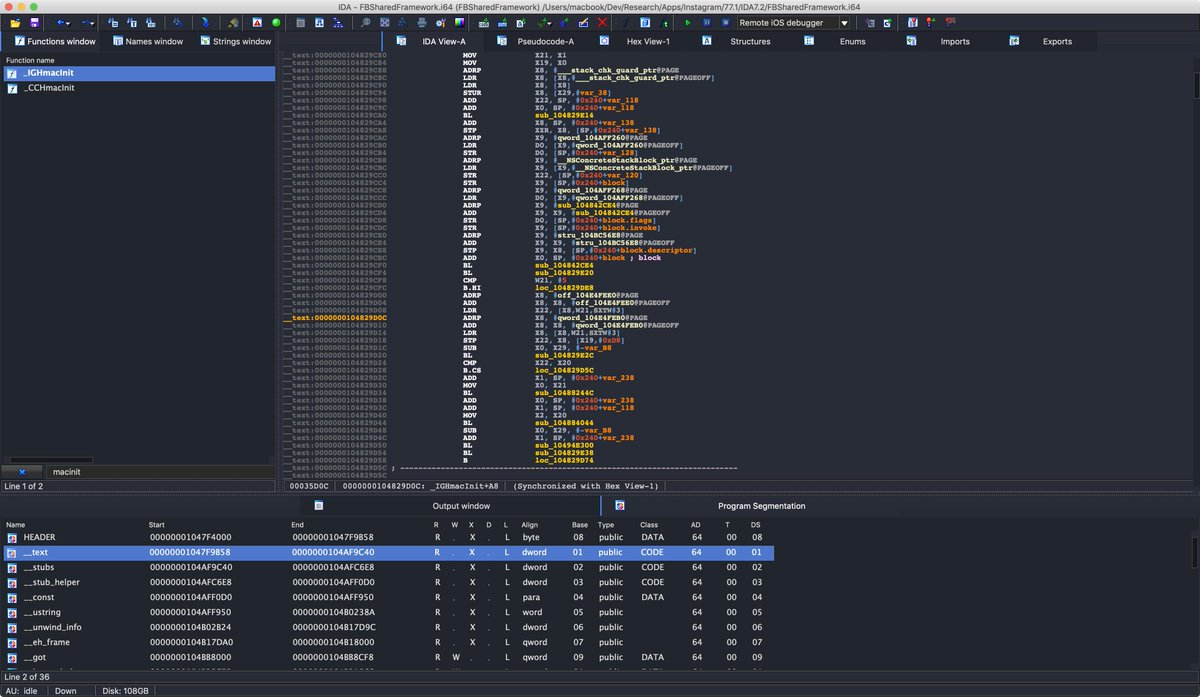Close the function filter with the x button
1200x697 pixels.
(22, 471)
